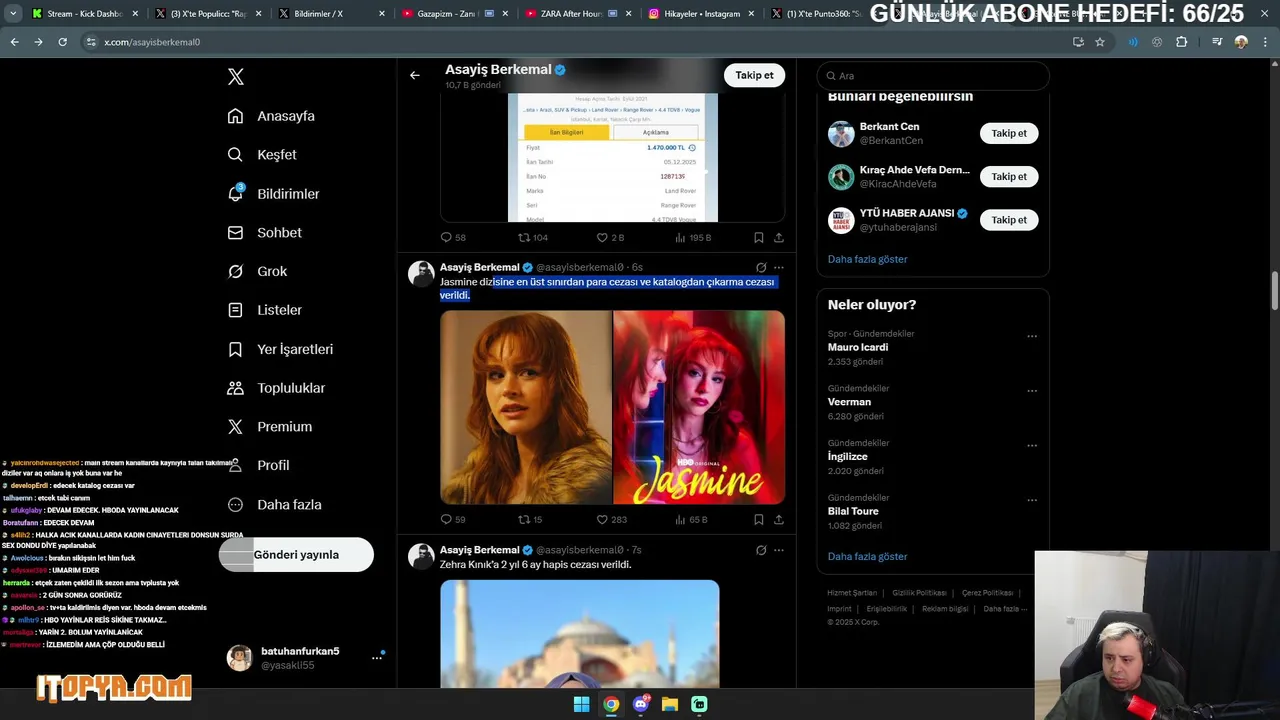The width and height of the screenshot is (1280, 720).
Task: Like the tweet with 2 B likes
Action: pyautogui.click(x=610, y=237)
